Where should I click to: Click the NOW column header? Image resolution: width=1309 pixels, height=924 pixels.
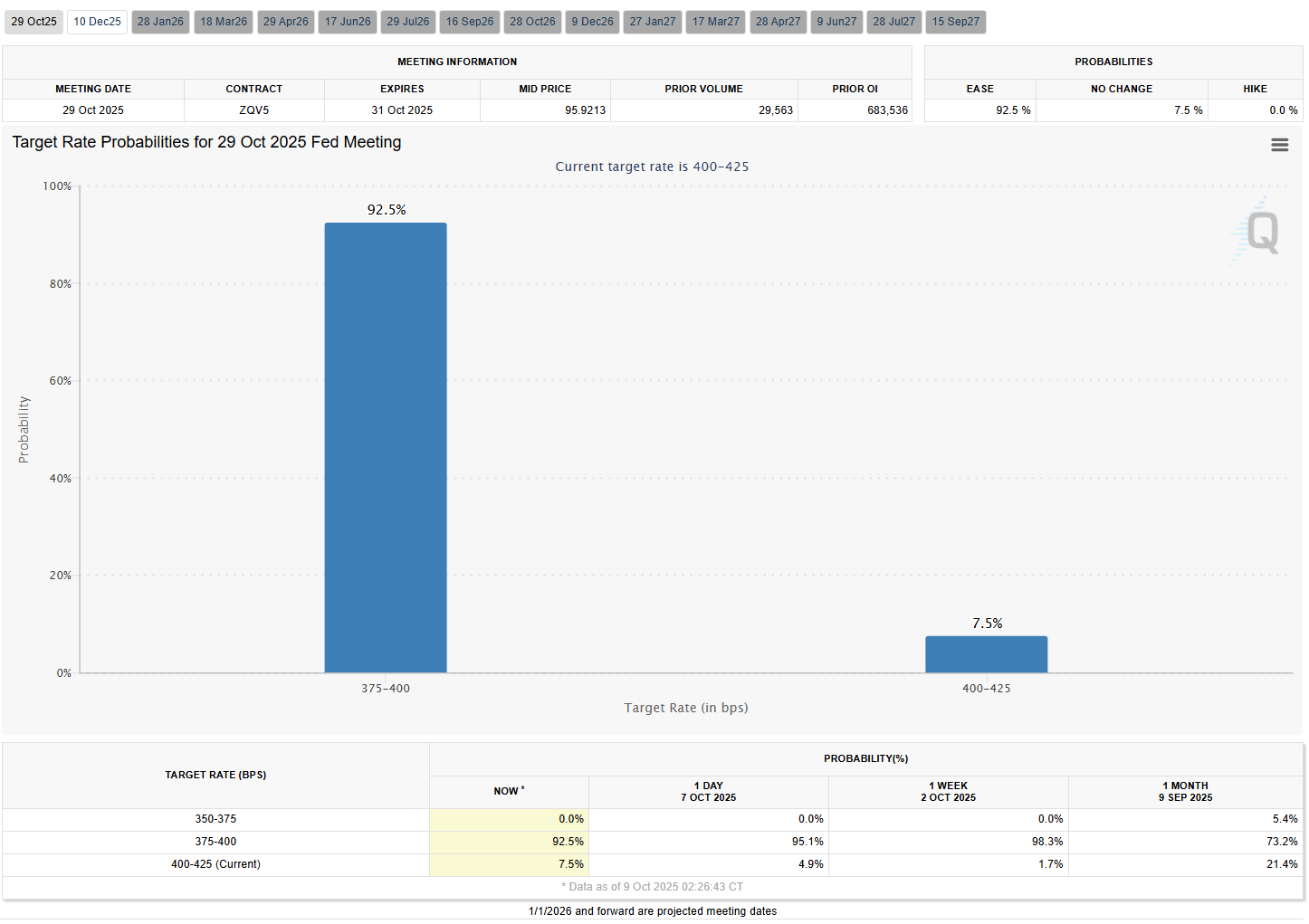tap(509, 791)
